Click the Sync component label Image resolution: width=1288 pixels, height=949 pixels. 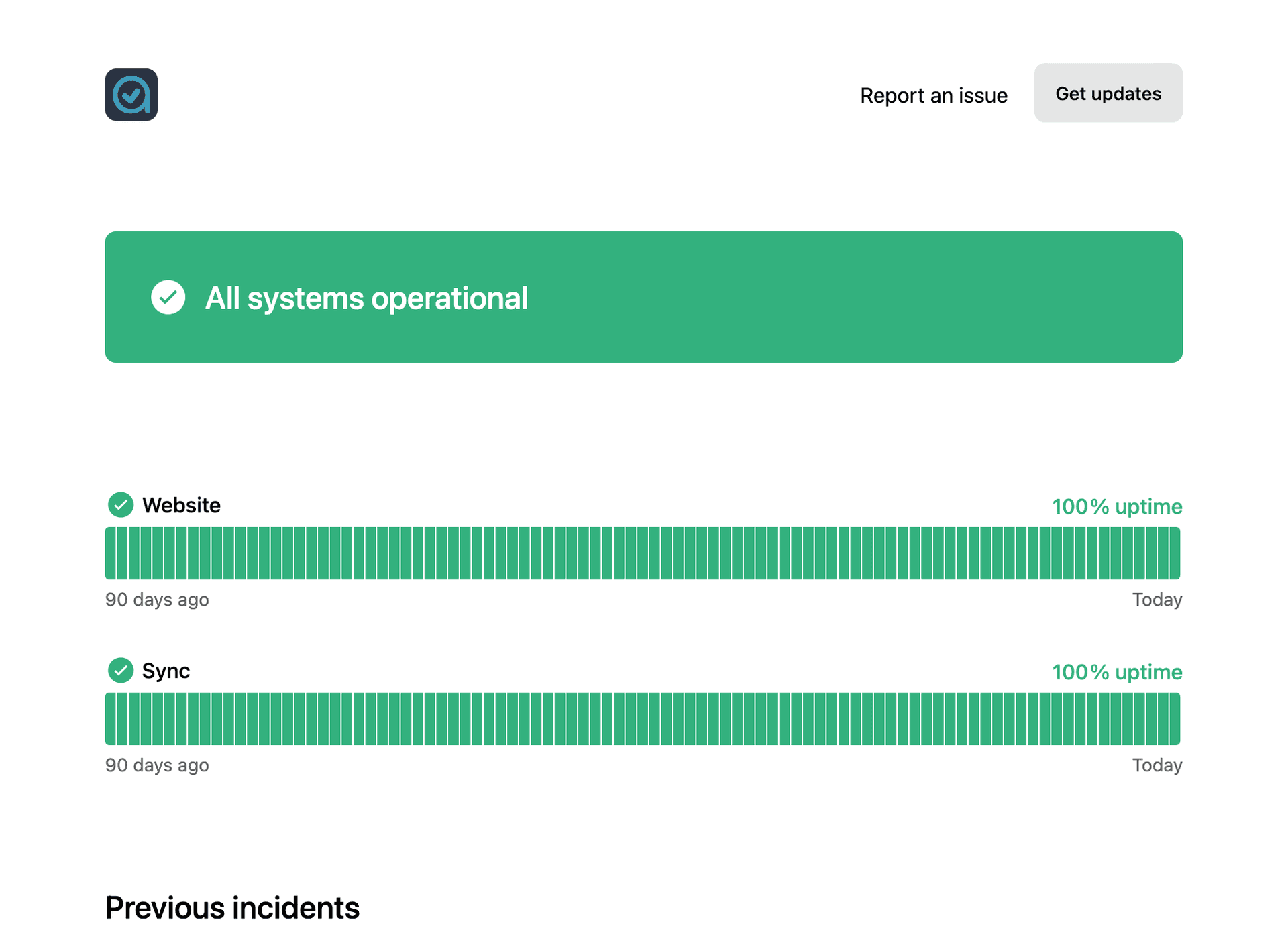coord(166,671)
